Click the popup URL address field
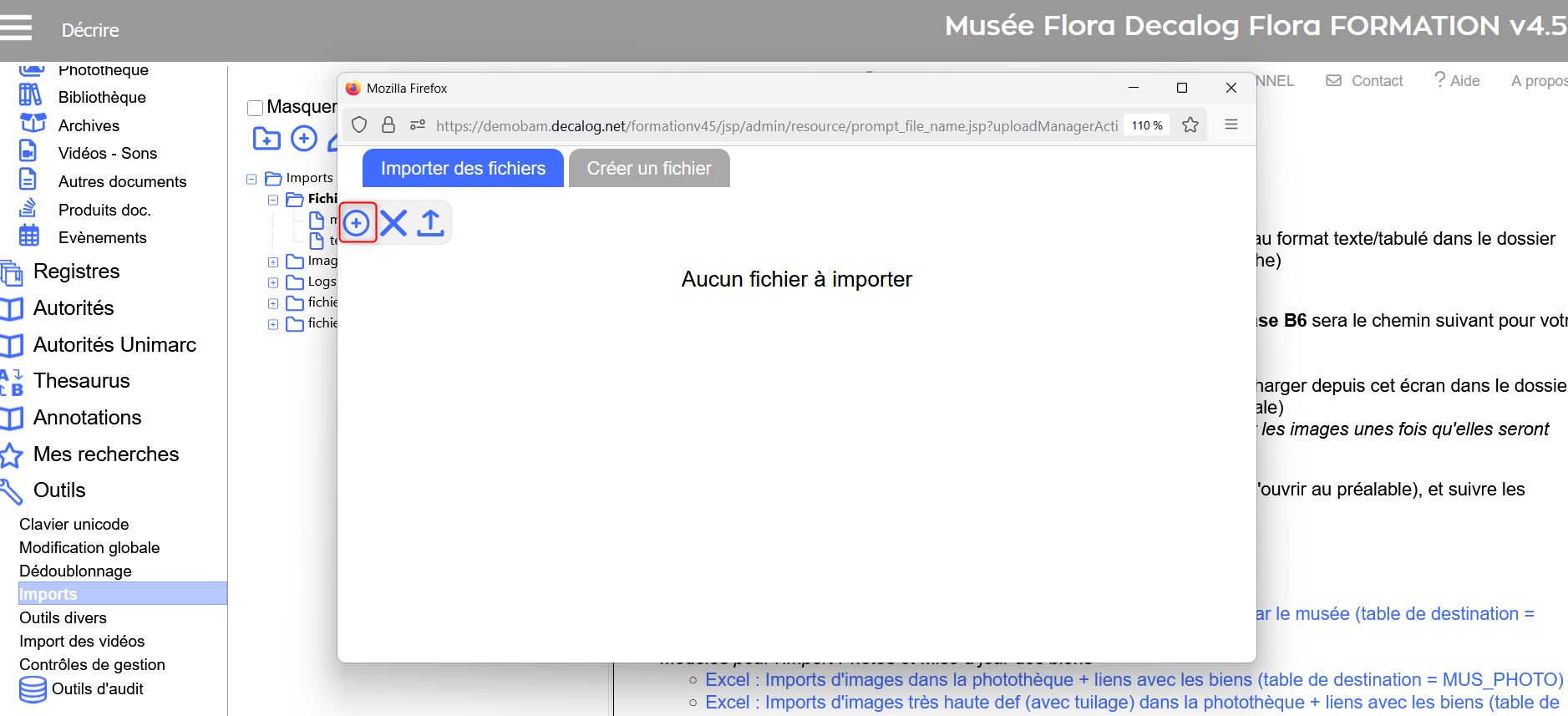Screen dimensions: 1568x716 [776, 126]
